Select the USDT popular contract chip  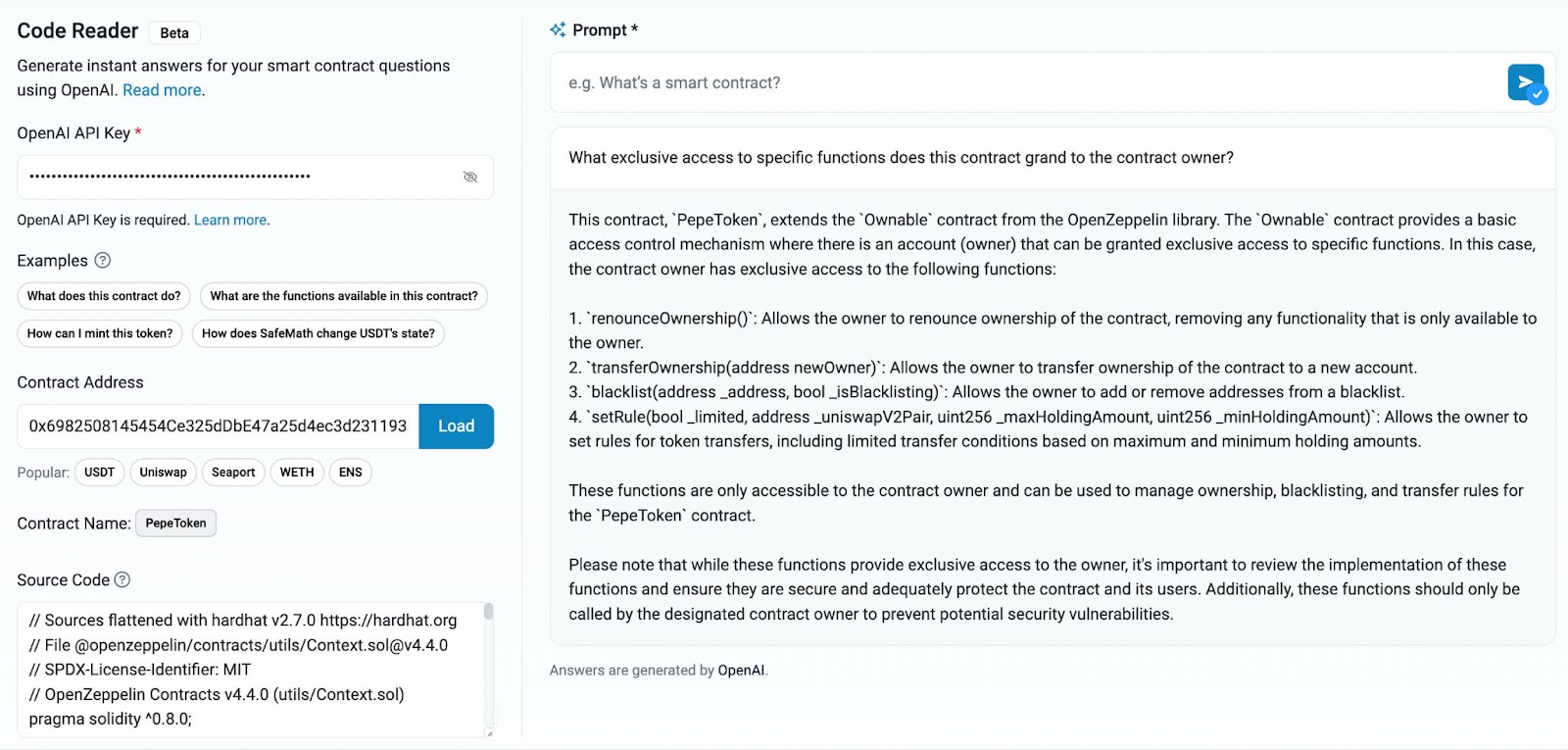click(99, 473)
